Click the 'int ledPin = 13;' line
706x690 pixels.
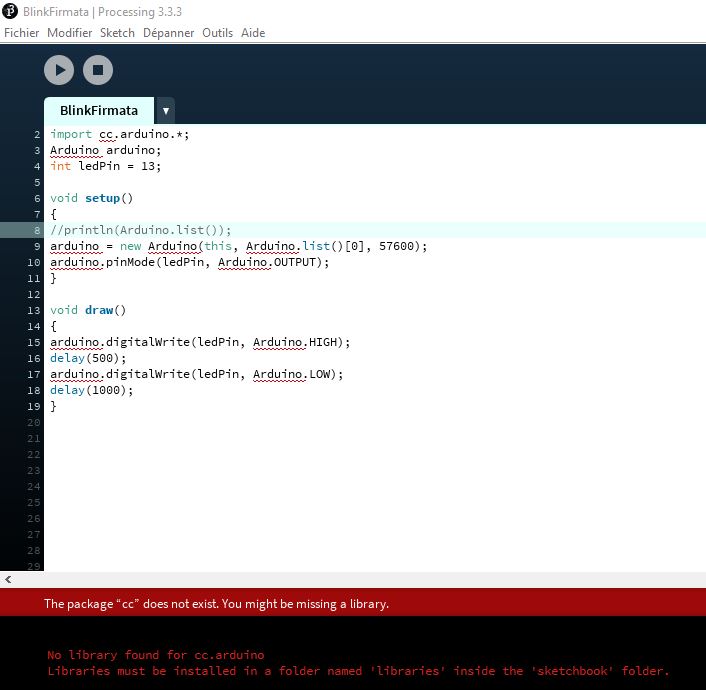[105, 166]
